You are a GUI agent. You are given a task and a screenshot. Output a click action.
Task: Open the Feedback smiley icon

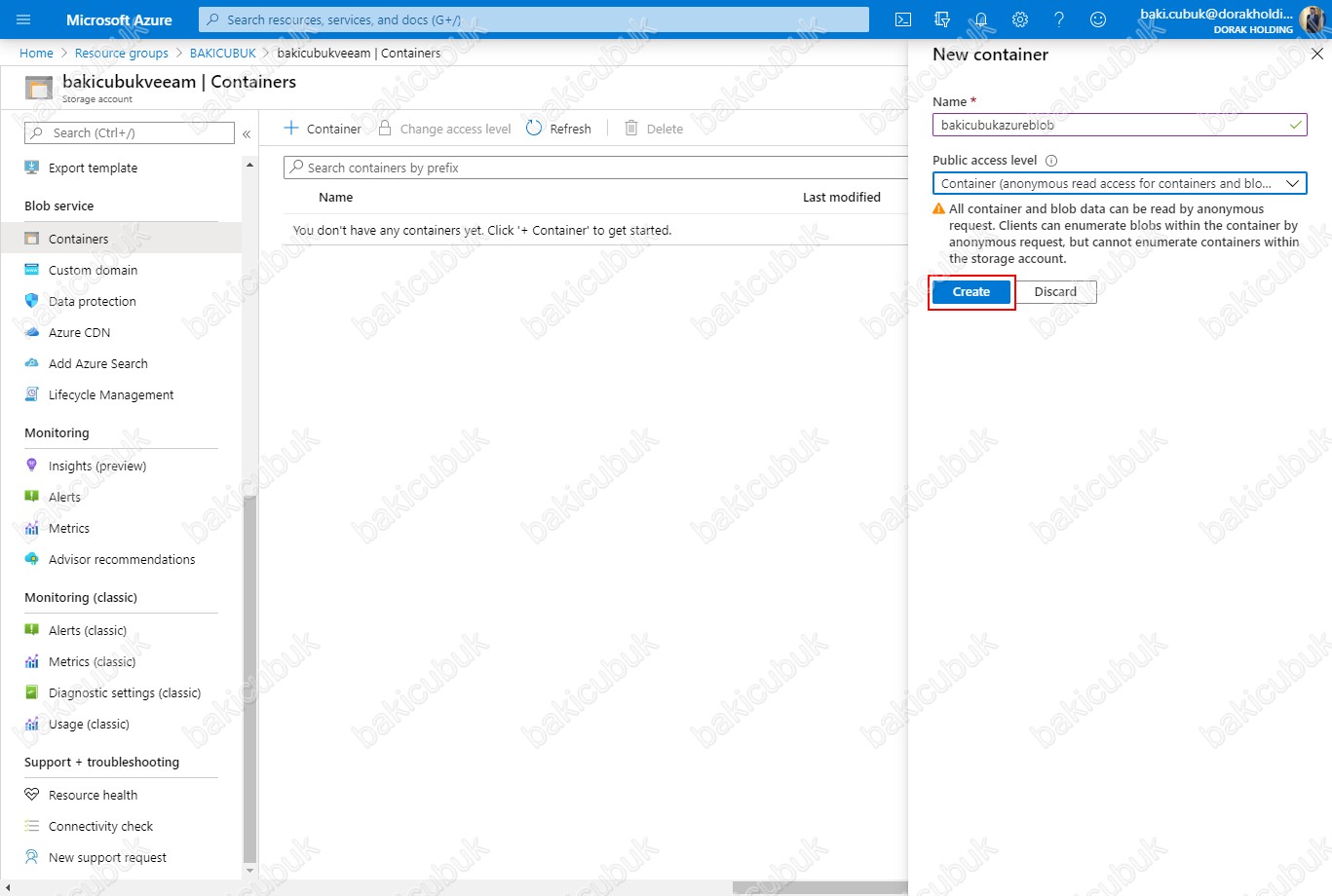click(1098, 19)
